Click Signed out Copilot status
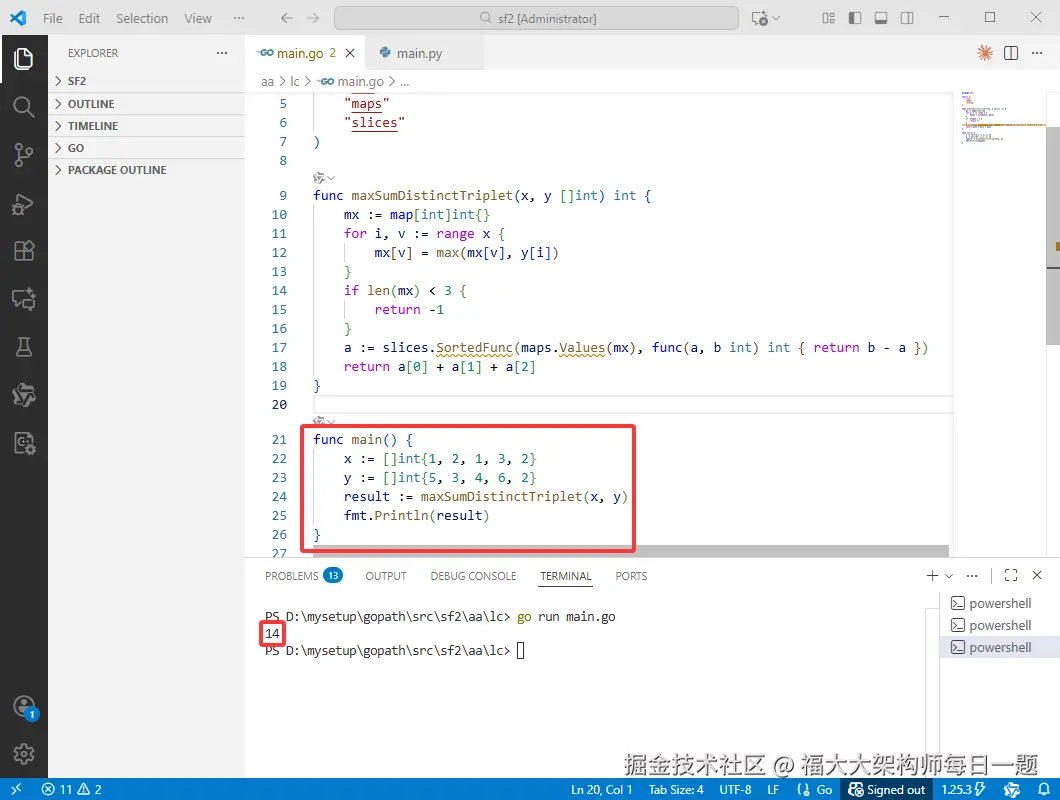 pyautogui.click(x=886, y=789)
